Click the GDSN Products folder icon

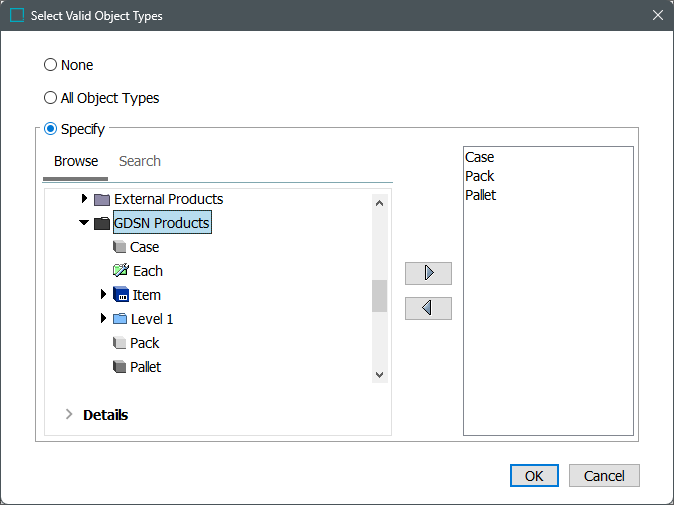tap(102, 223)
